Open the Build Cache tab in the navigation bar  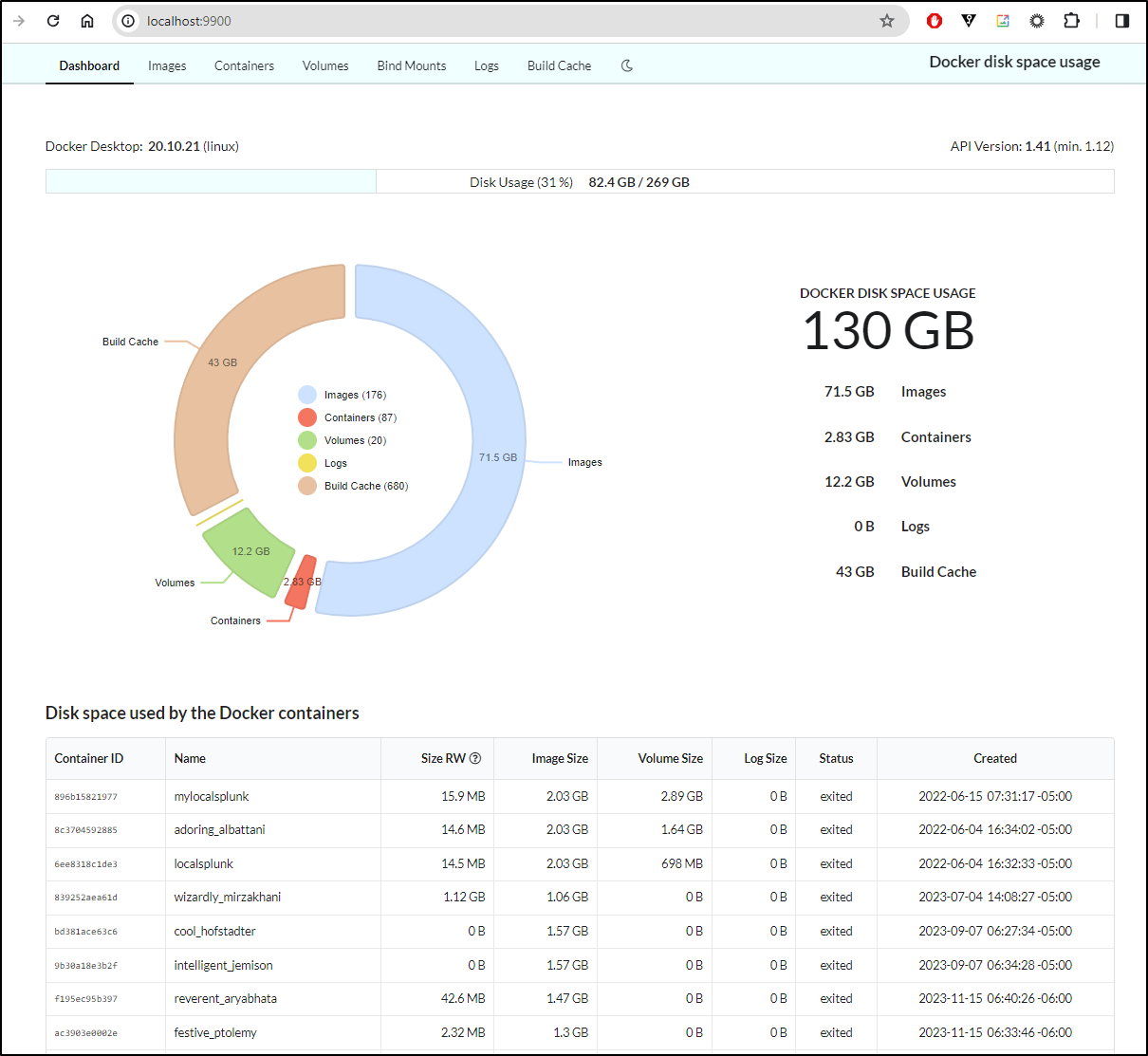pyautogui.click(x=559, y=65)
